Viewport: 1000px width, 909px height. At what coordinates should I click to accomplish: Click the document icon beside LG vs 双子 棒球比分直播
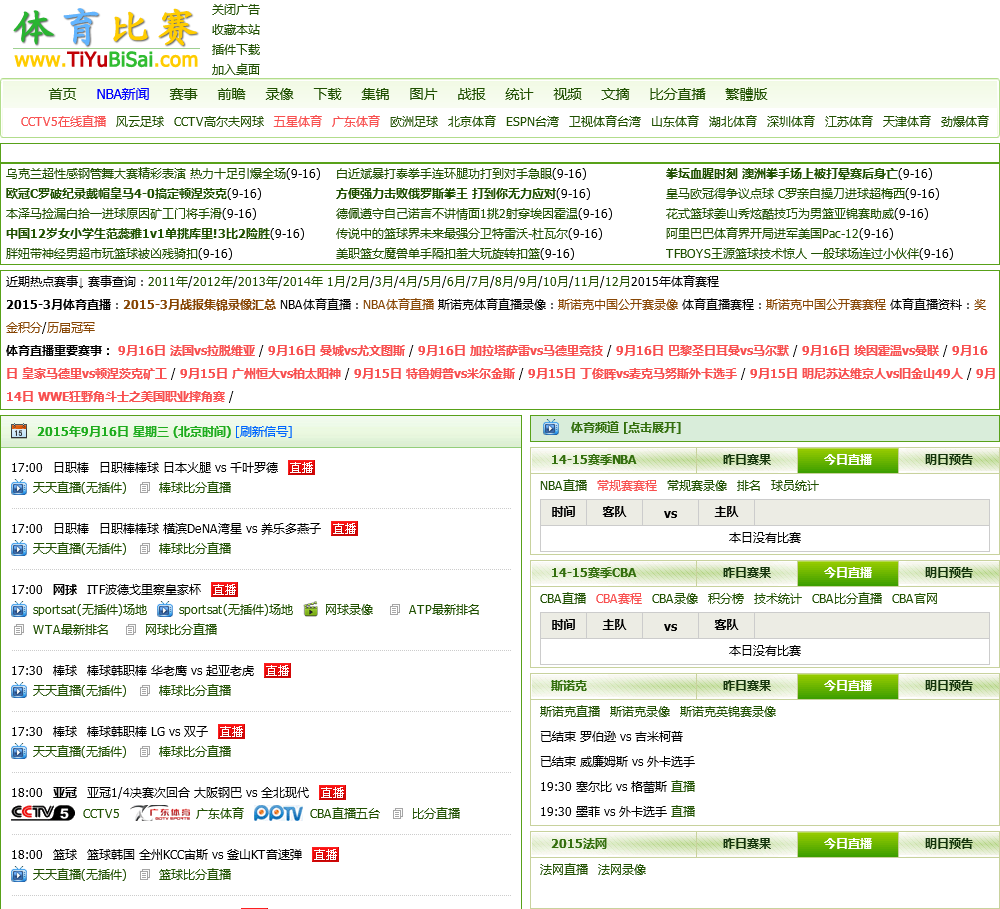click(x=145, y=752)
